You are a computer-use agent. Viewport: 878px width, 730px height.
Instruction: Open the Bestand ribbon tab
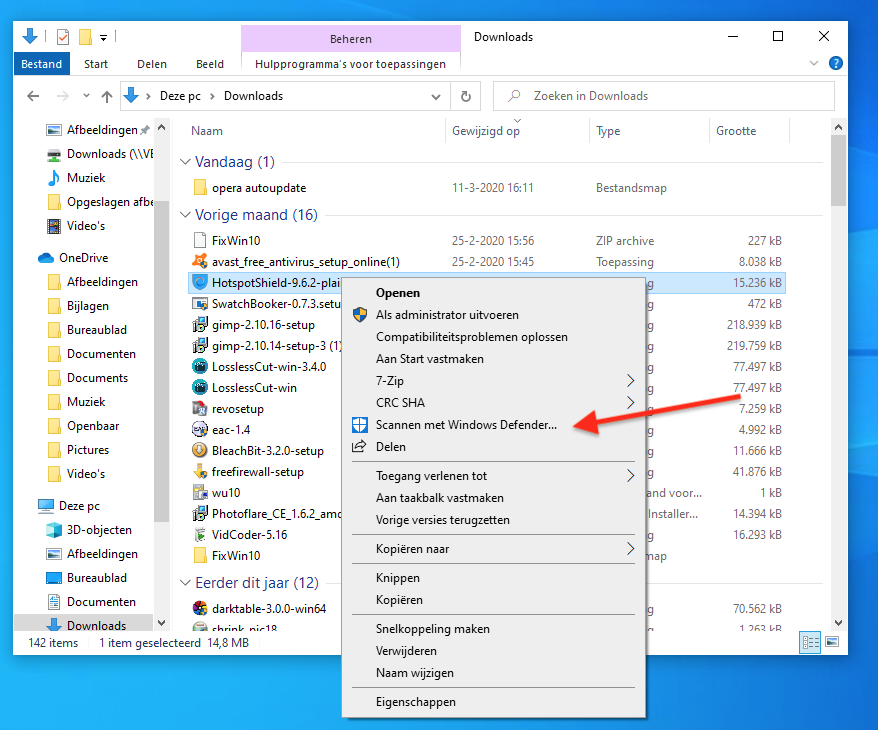point(42,64)
